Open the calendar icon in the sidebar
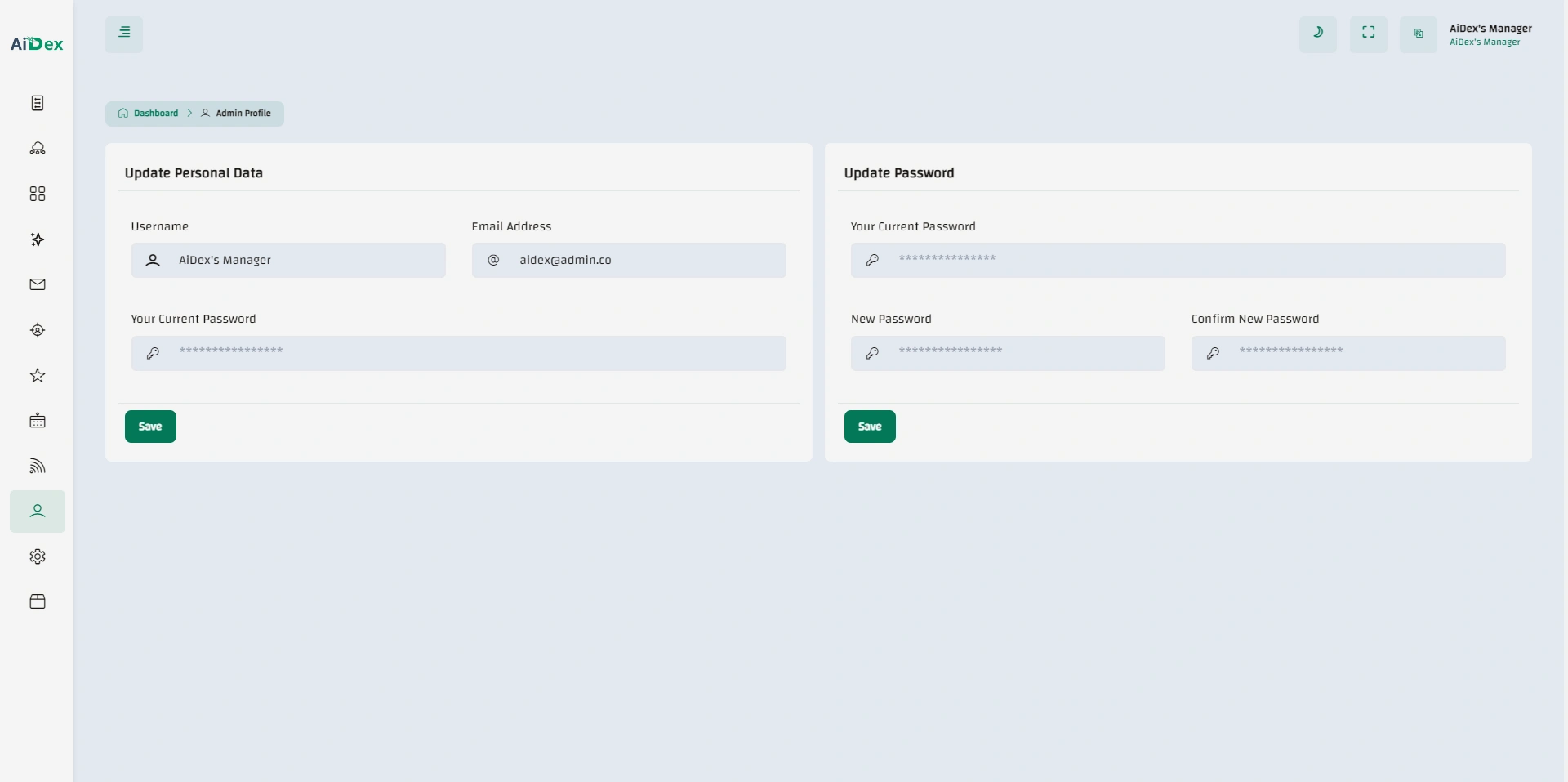 pos(38,421)
